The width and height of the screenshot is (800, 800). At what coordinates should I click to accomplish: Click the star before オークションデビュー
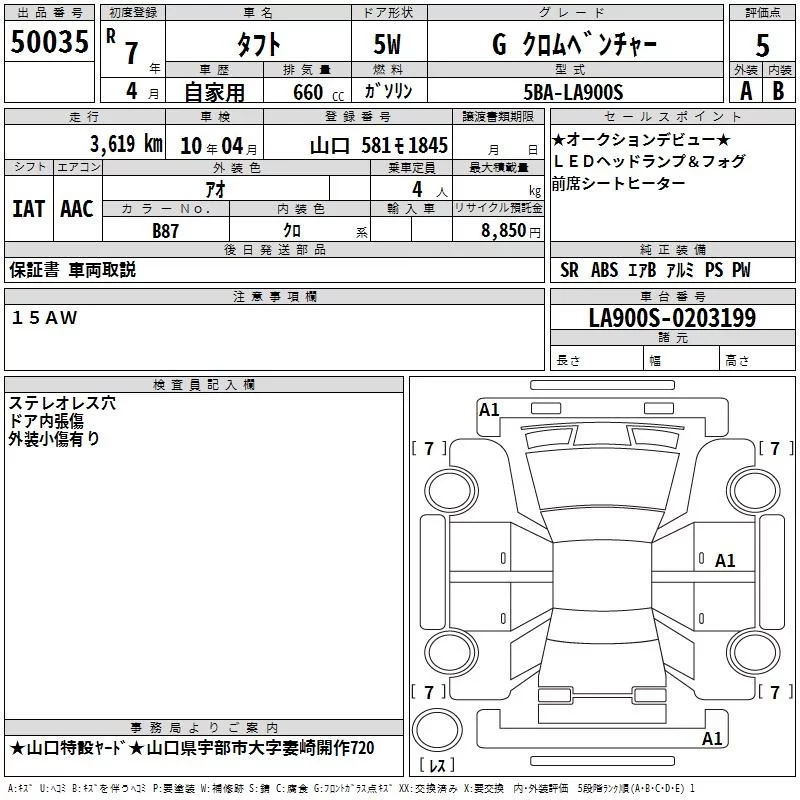558,138
